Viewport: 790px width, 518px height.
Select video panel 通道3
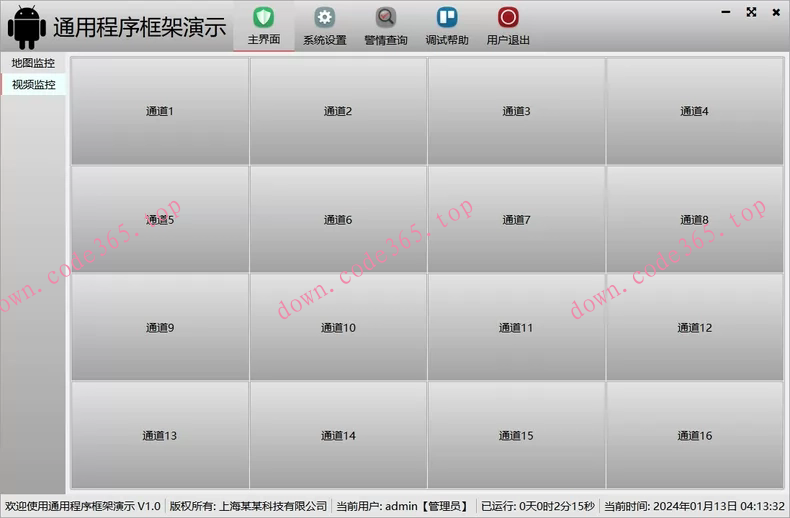516,111
